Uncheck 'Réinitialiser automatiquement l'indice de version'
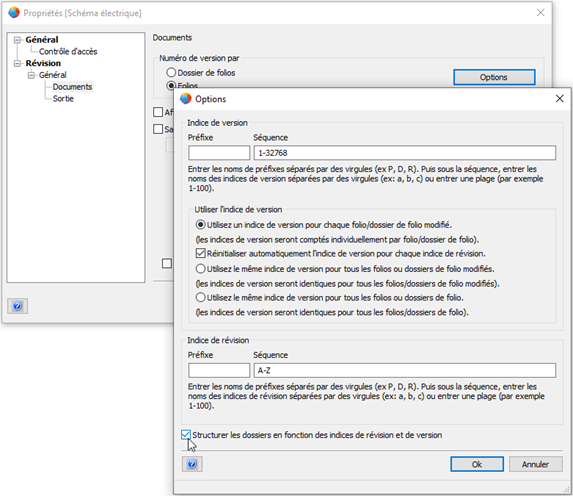 (x=200, y=253)
